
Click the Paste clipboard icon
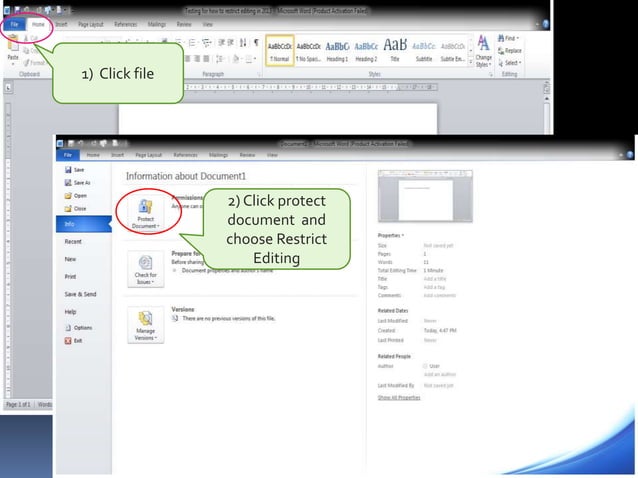point(13,44)
